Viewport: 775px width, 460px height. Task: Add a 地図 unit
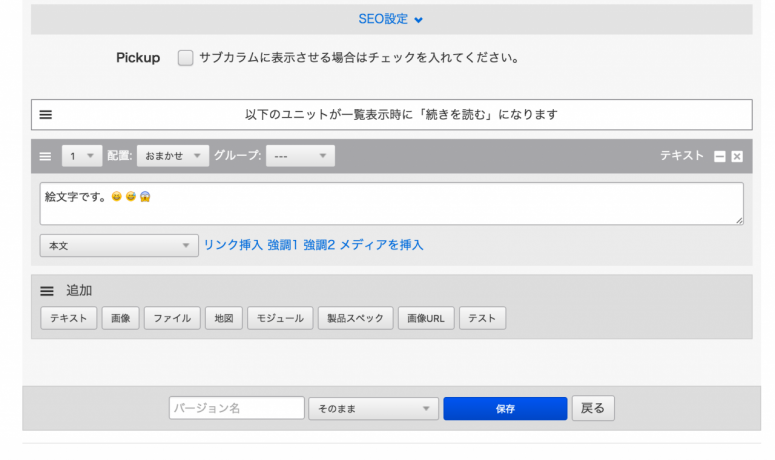coord(223,319)
